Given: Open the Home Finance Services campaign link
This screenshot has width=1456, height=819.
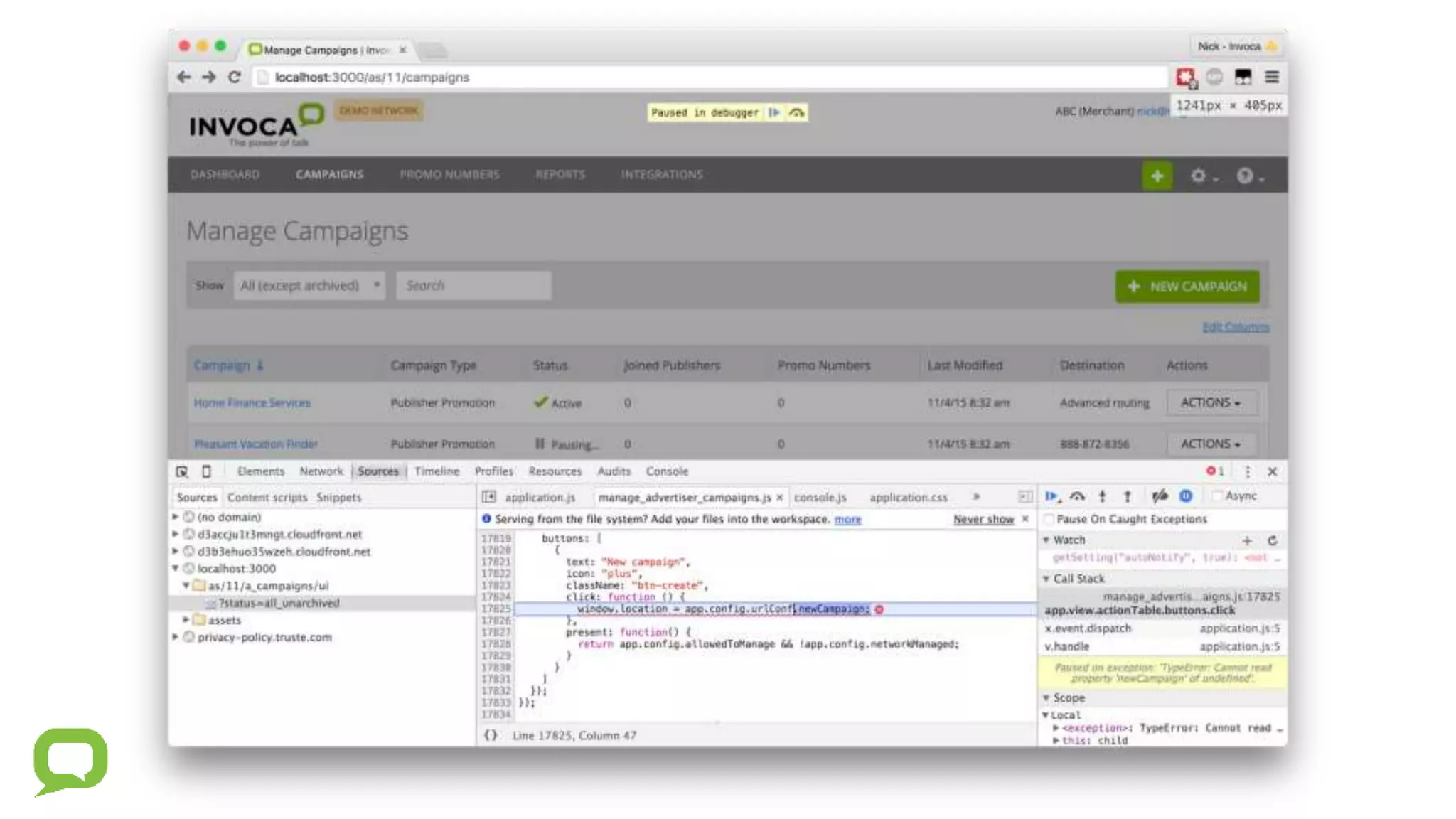Looking at the screenshot, I should coord(252,403).
